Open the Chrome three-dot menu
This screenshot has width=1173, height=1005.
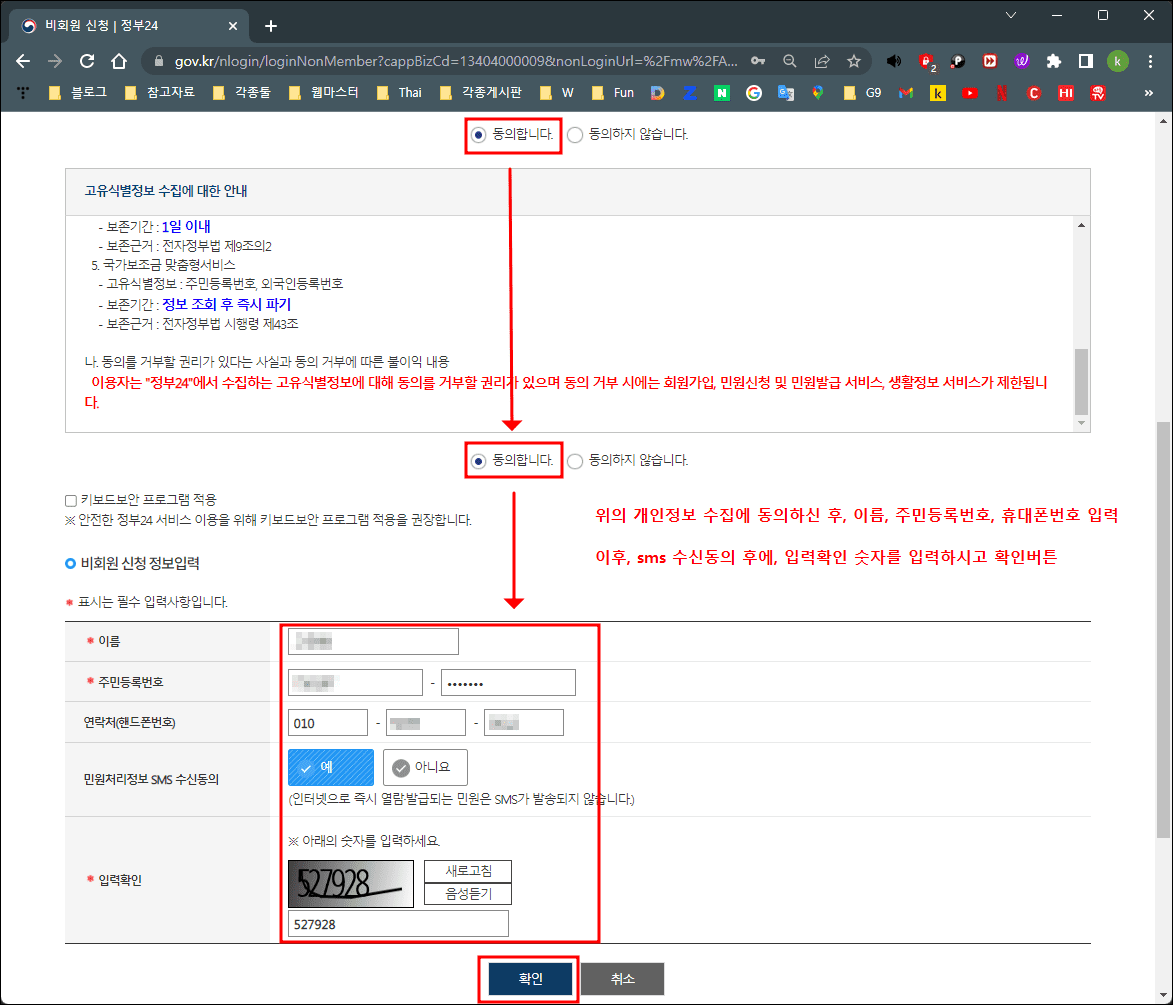(1151, 61)
